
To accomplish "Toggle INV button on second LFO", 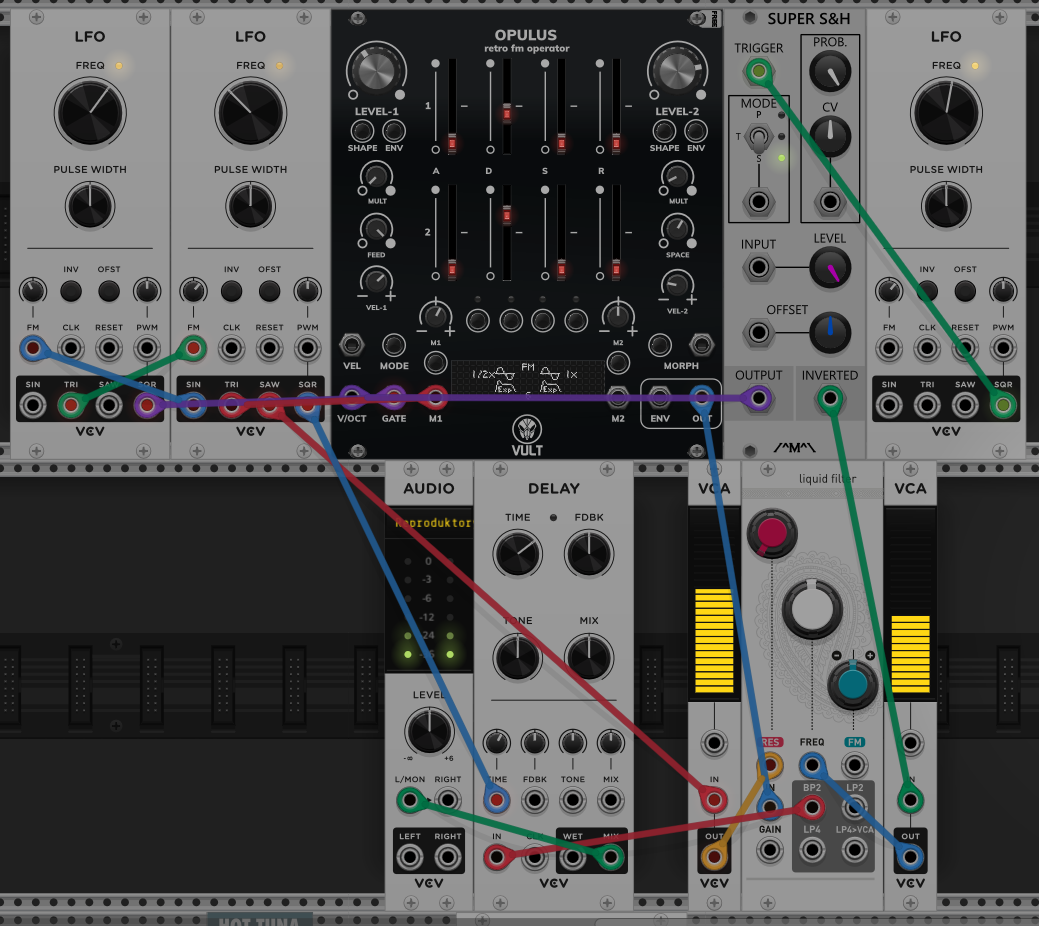I will pyautogui.click(x=231, y=291).
